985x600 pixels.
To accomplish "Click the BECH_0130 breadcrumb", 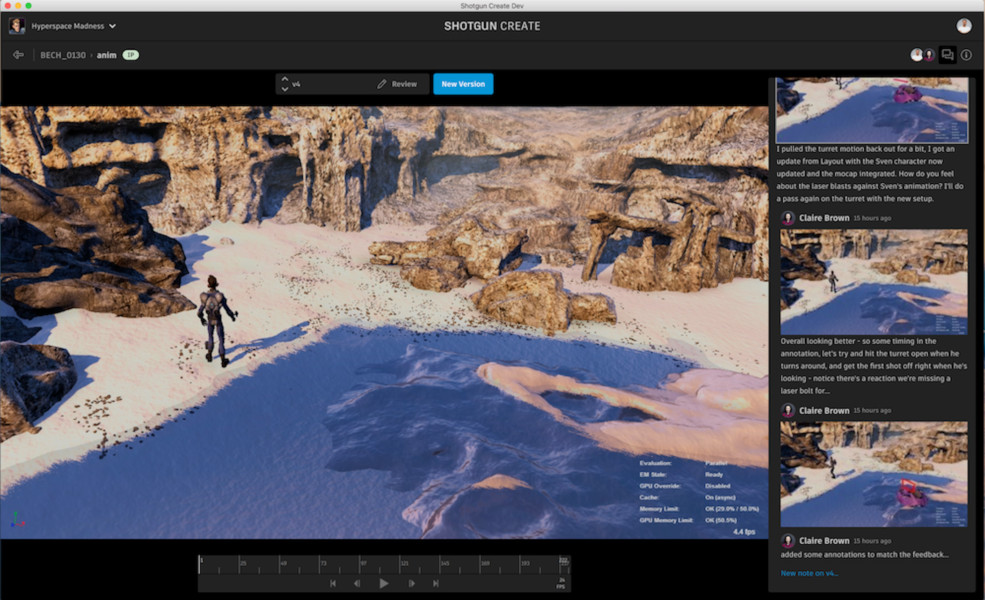I will point(63,55).
